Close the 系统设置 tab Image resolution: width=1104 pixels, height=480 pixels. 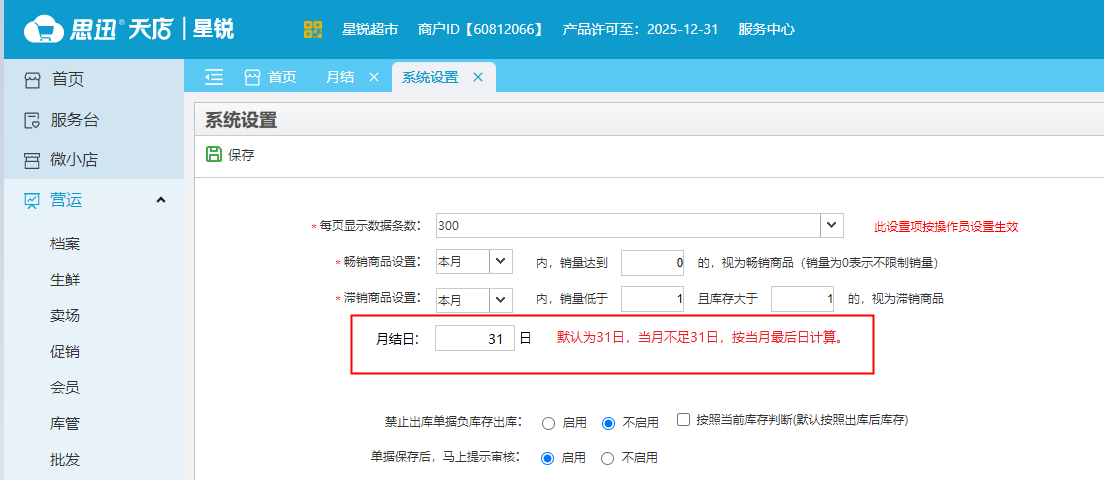(477, 77)
